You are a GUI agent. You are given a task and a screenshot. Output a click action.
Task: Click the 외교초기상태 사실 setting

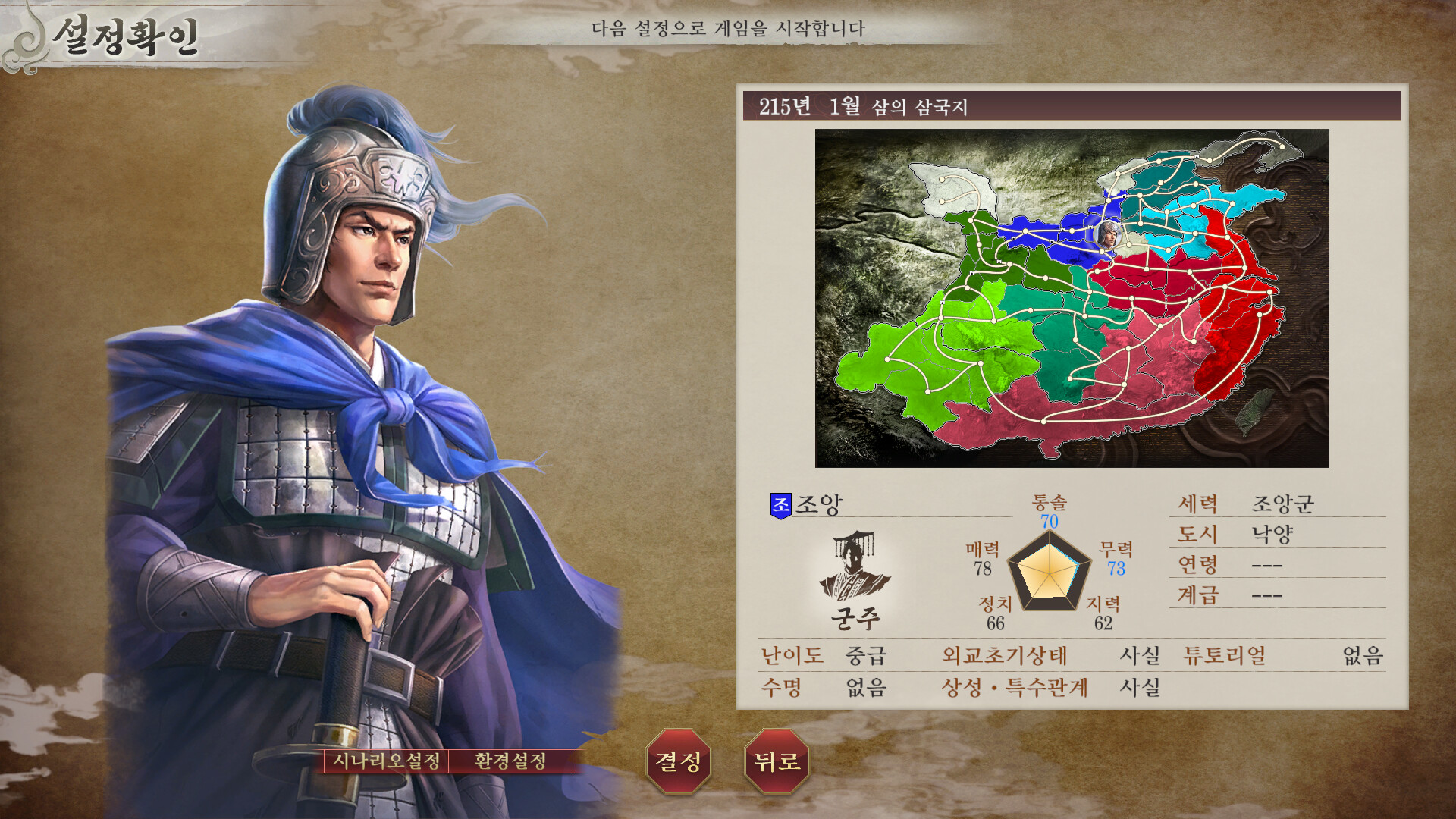[x=1051, y=655]
